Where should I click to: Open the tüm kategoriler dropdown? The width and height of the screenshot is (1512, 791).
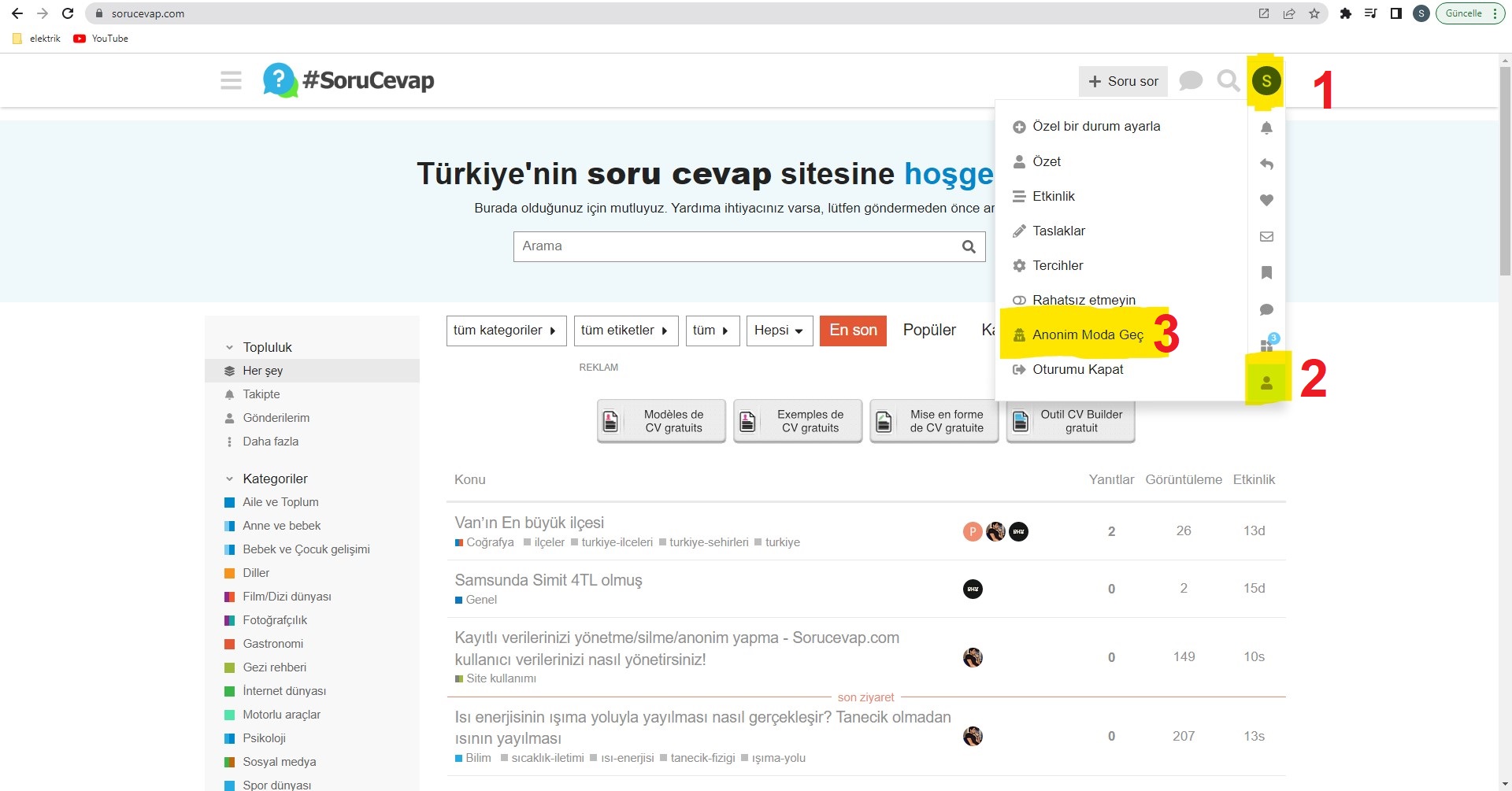pos(506,331)
